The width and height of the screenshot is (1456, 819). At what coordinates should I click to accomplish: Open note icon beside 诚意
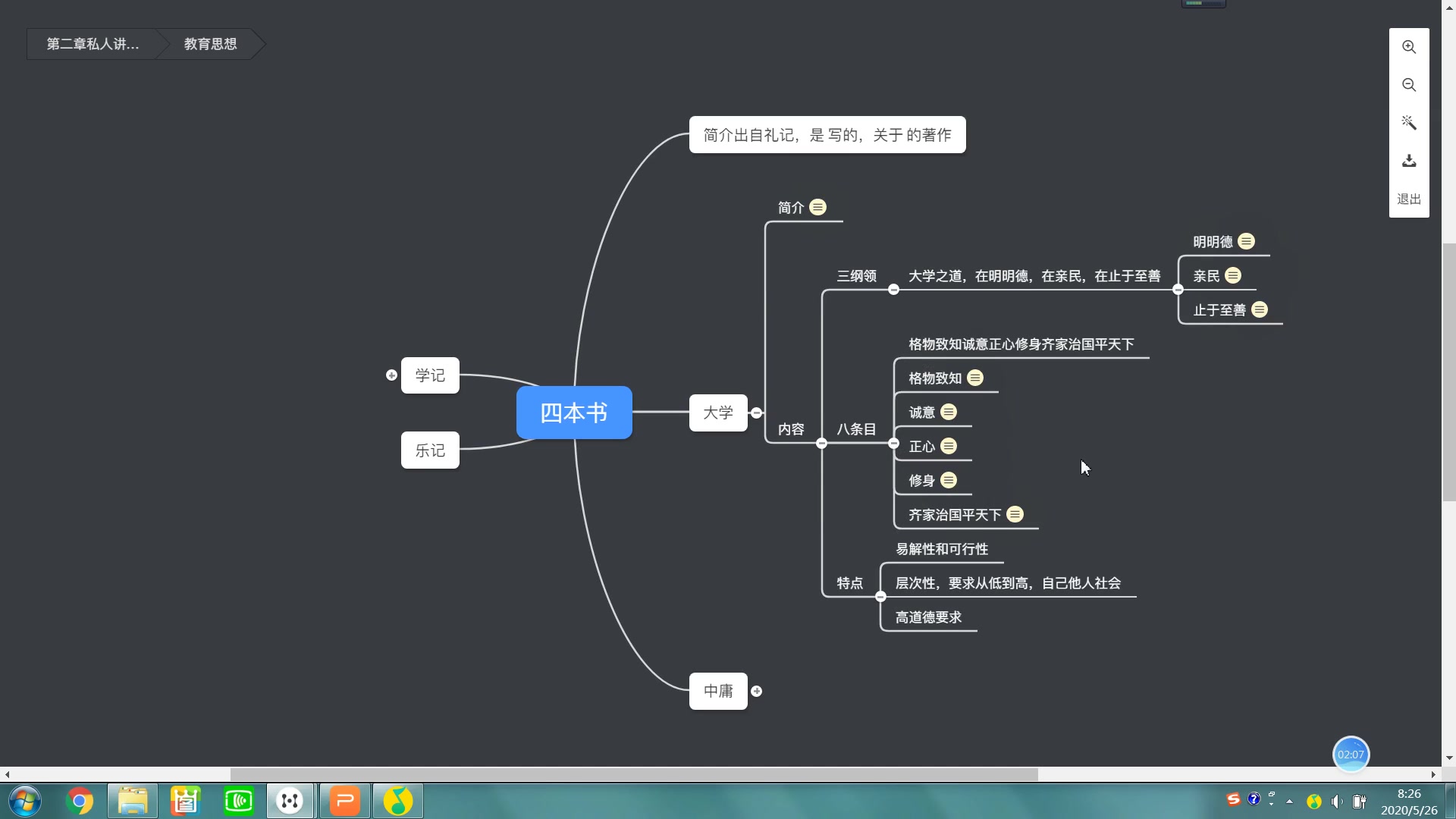[x=949, y=412]
